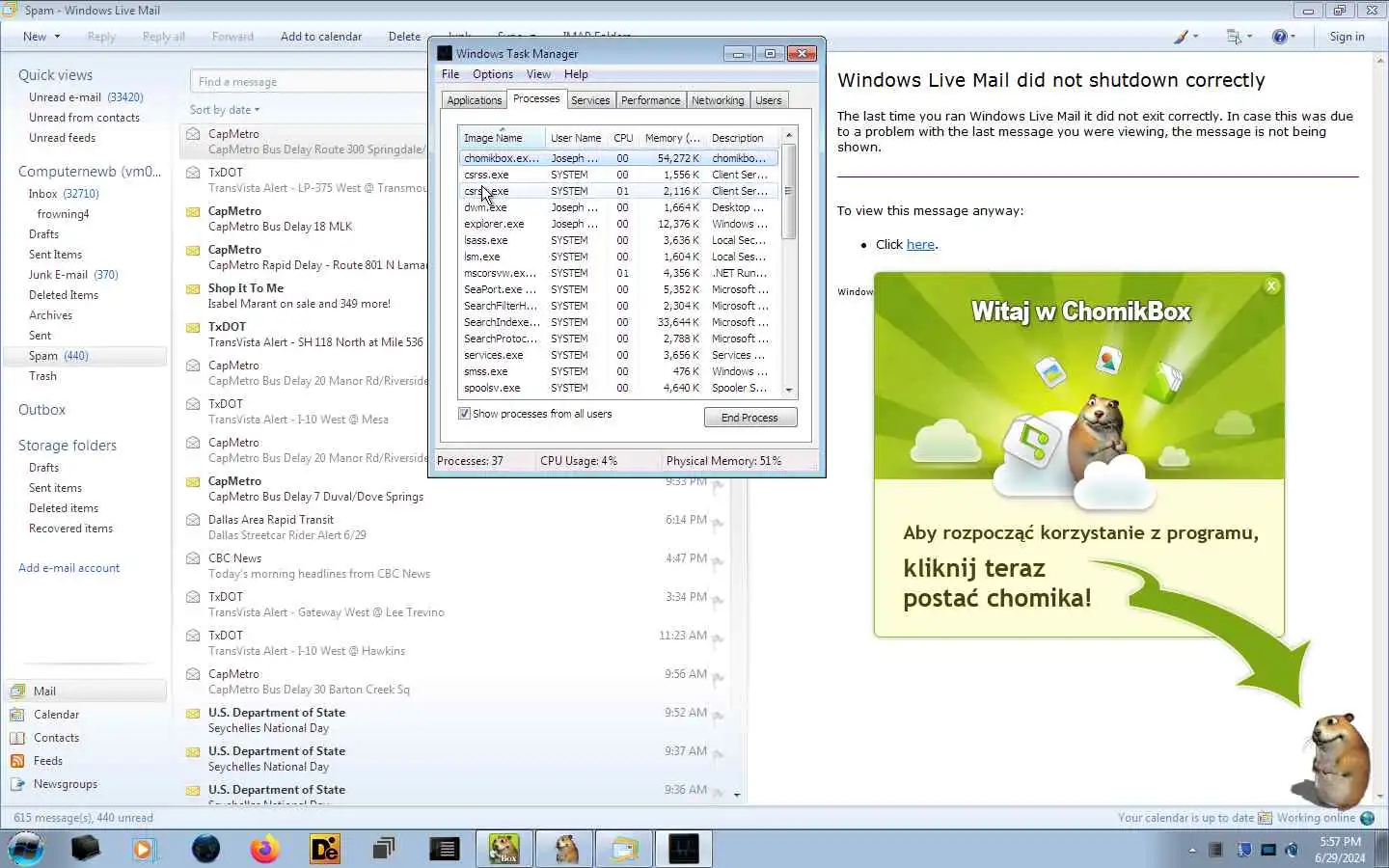
Task: Click inside the Find a message search box
Action: [309, 82]
